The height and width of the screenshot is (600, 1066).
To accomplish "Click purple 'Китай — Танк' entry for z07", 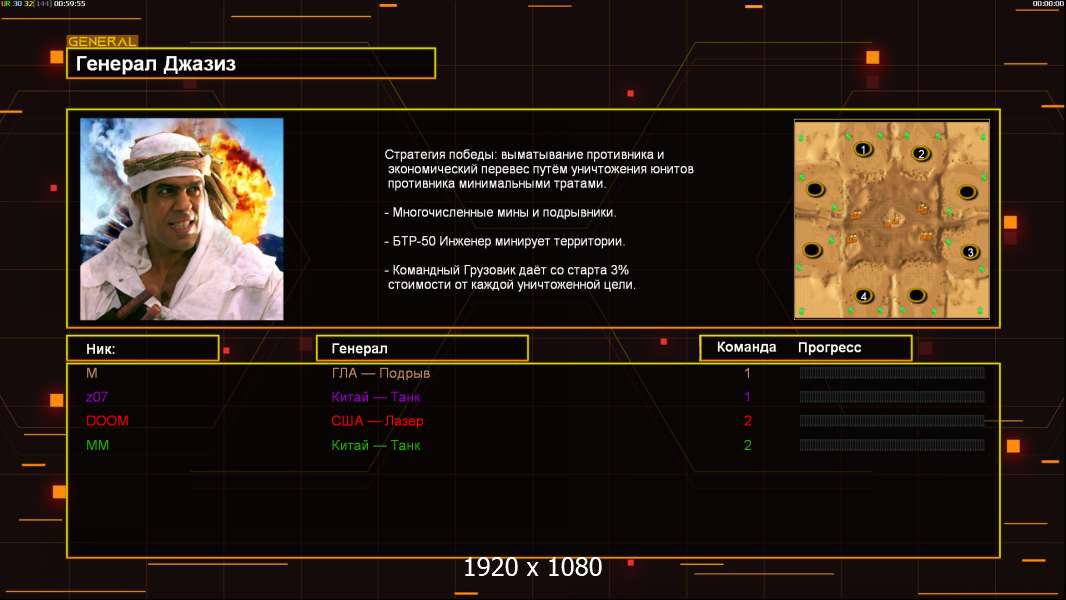I will (375, 397).
